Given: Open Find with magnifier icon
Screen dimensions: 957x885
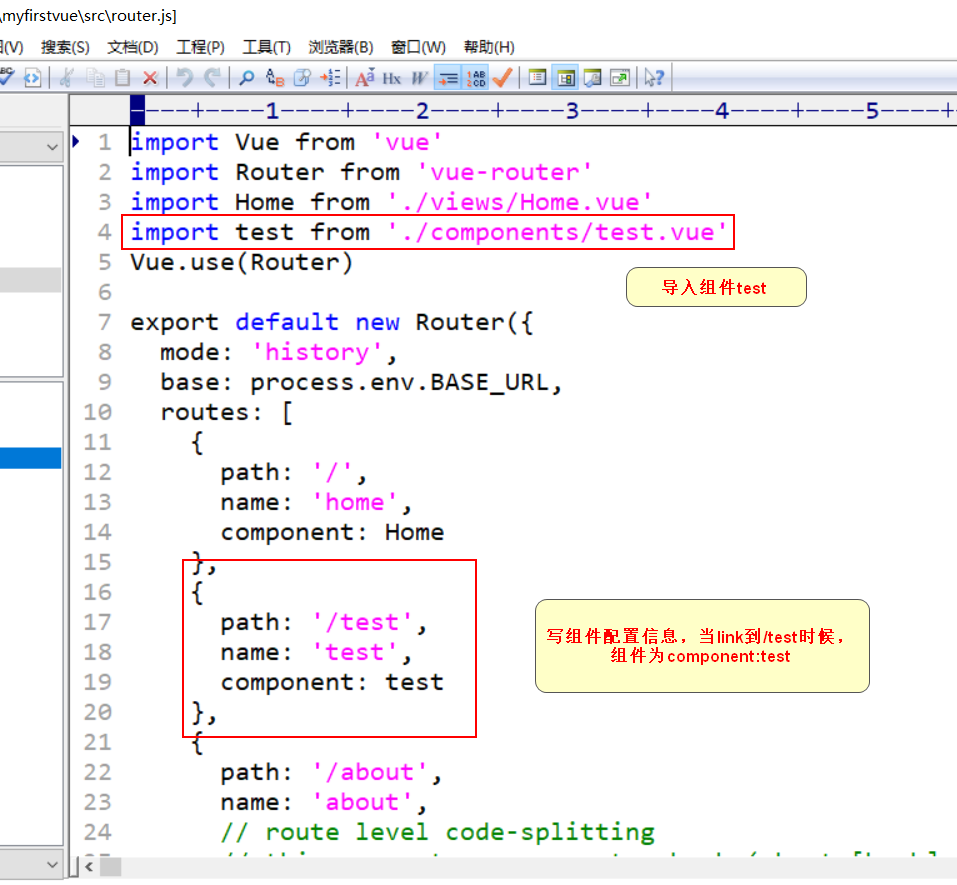Looking at the screenshot, I should point(247,78).
